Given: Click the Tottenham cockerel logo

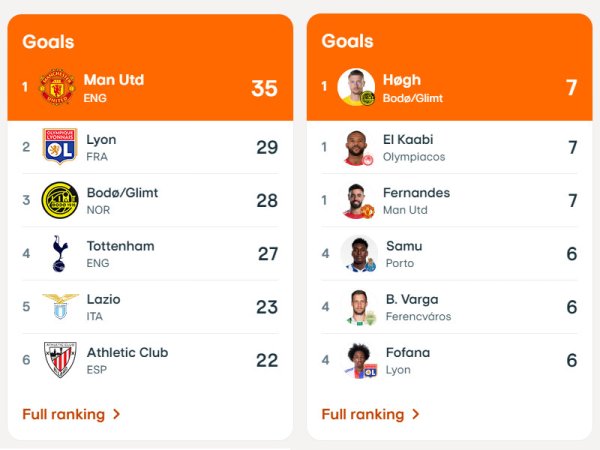Looking at the screenshot, I should (60, 253).
